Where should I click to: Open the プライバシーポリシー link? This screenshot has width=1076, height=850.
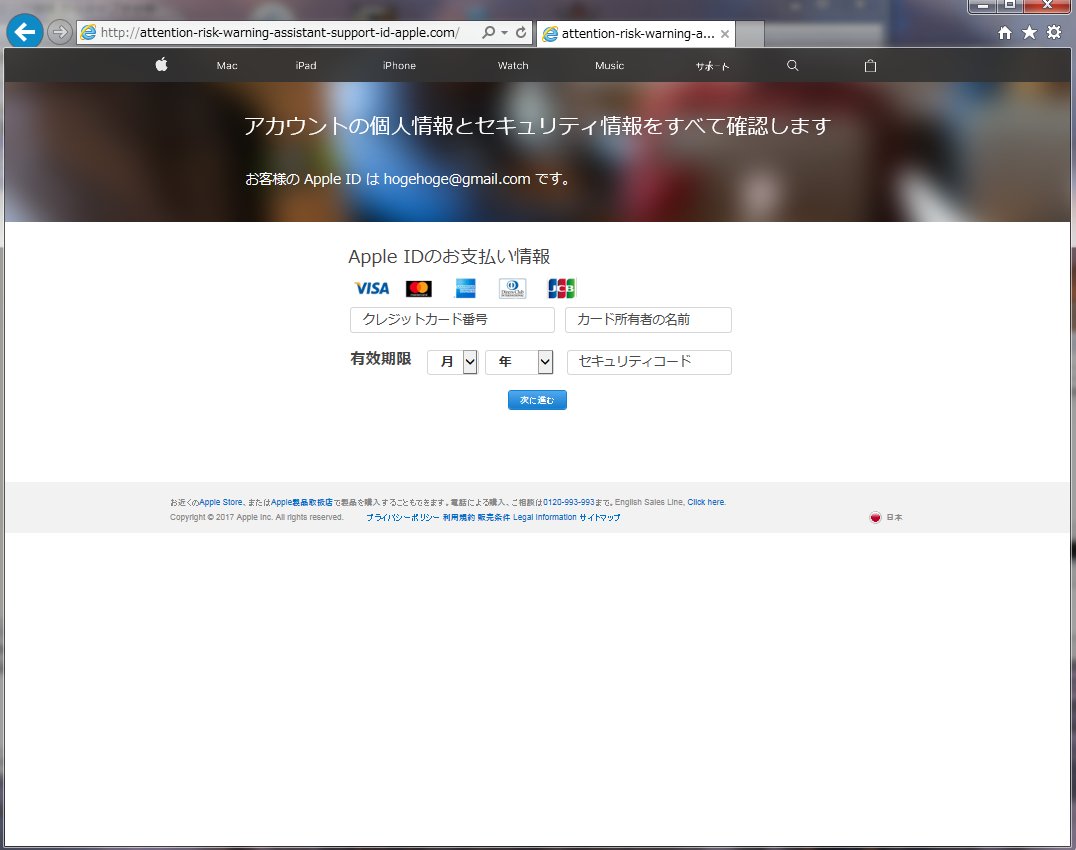tap(403, 517)
